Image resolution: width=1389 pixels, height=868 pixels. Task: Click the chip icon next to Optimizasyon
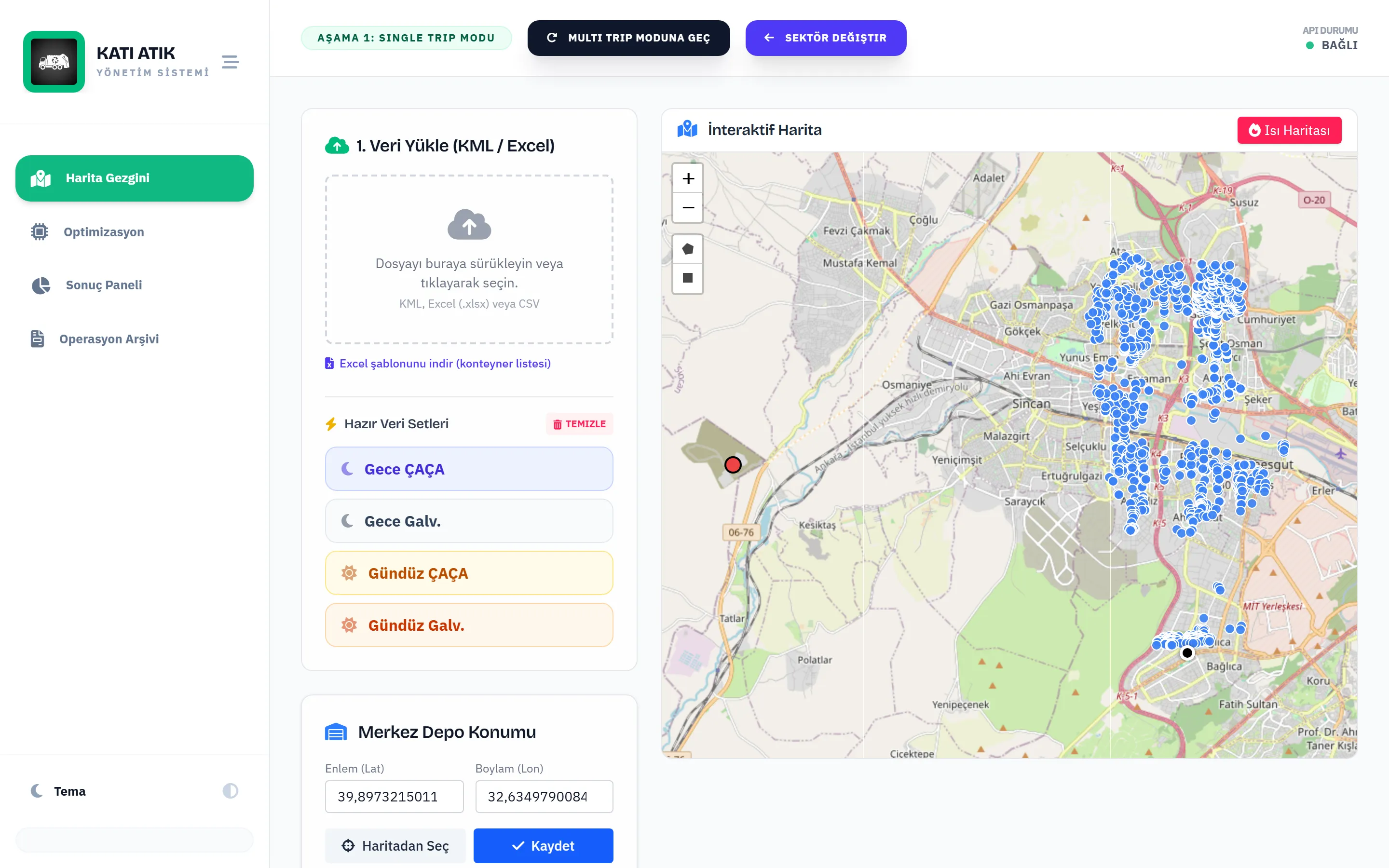(x=39, y=231)
